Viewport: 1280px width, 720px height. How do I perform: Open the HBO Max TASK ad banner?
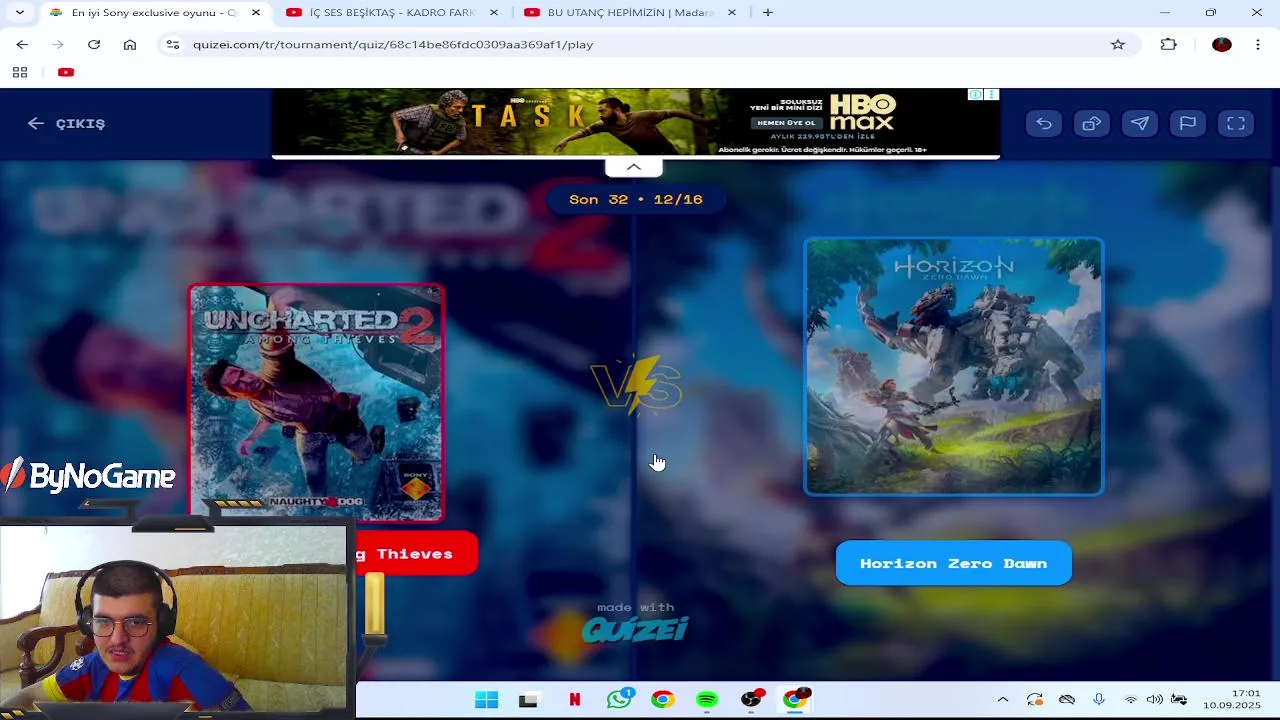coord(635,122)
